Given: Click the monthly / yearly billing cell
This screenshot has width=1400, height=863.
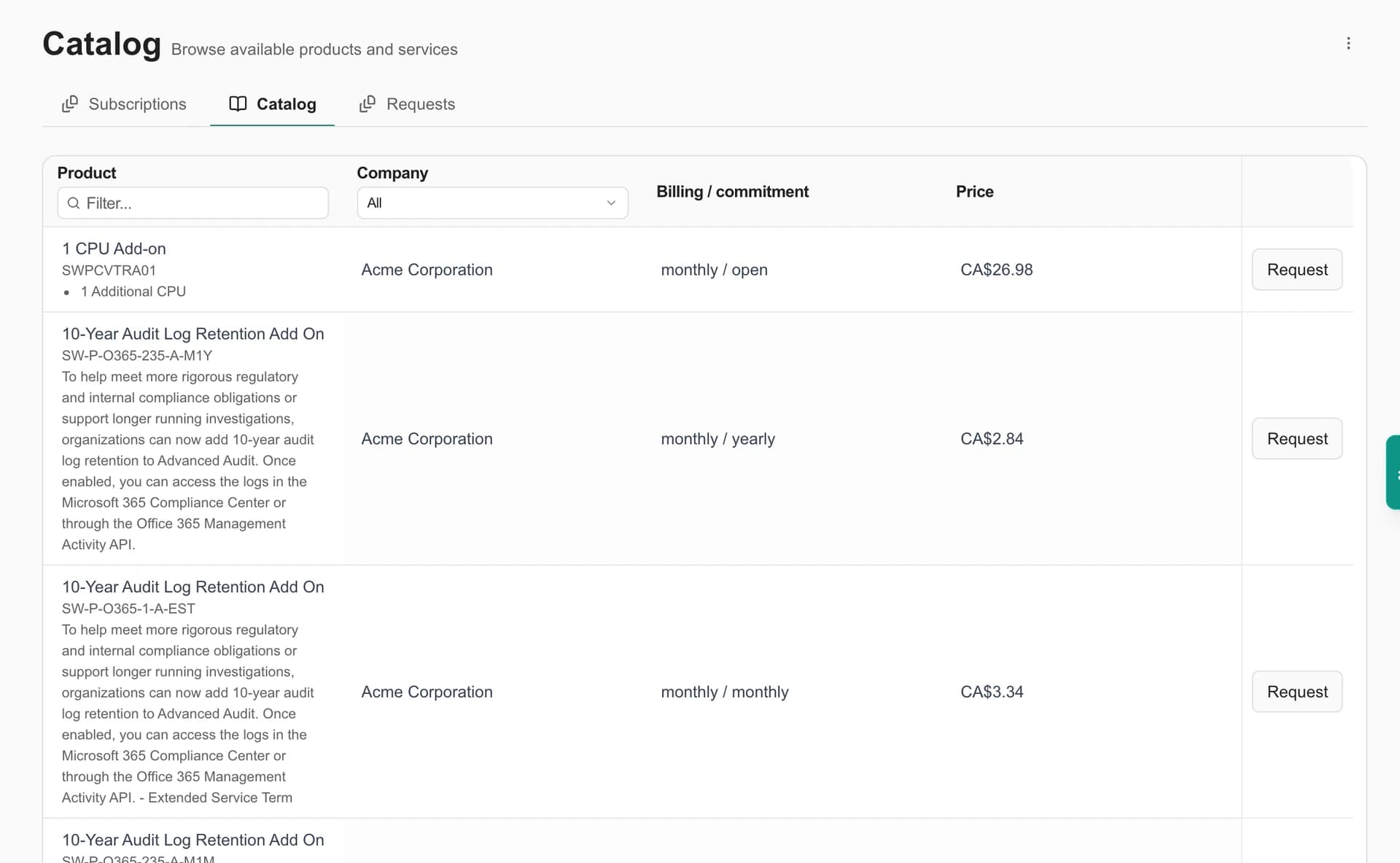Looking at the screenshot, I should (717, 439).
